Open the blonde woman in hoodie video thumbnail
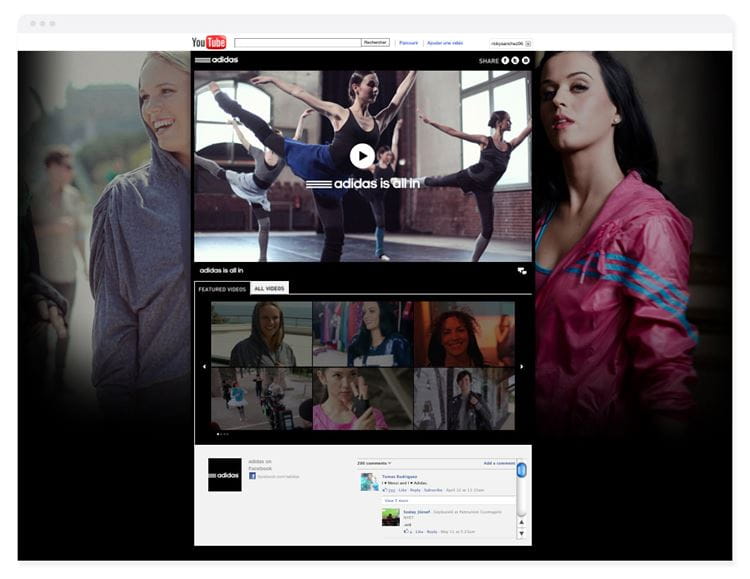This screenshot has height=579, width=750. [261, 334]
